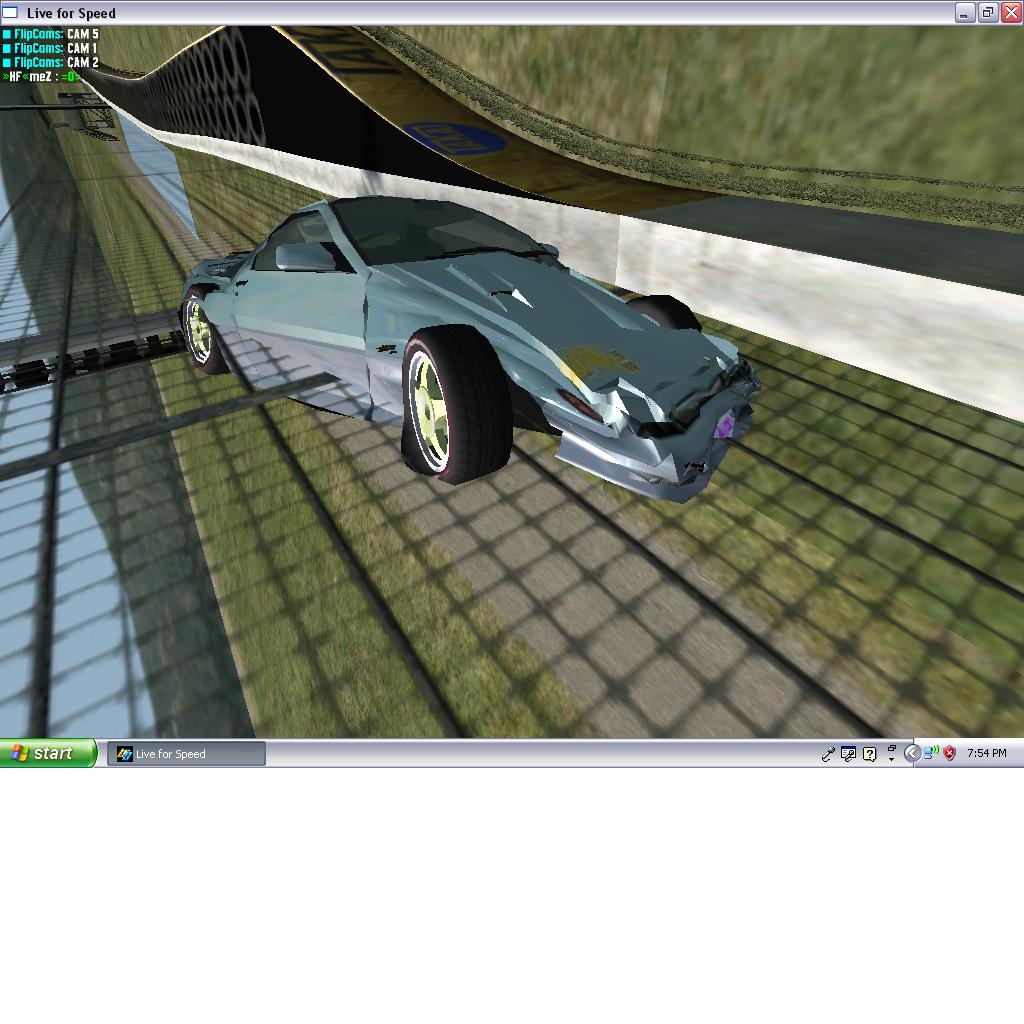Click the Live for Speed title bar text
Screen dimensions: 1024x1024
point(71,13)
